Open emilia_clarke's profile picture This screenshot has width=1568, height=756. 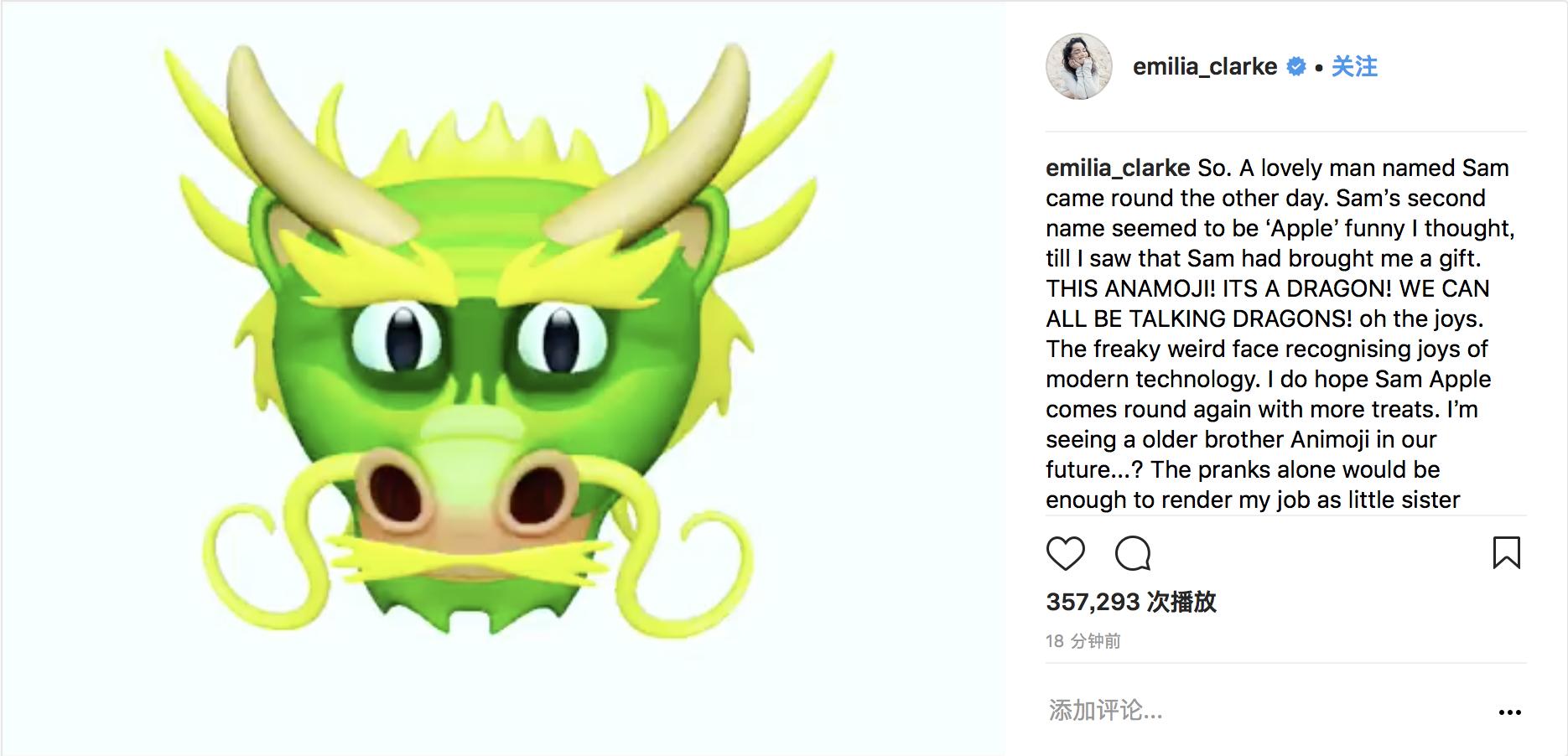pyautogui.click(x=1079, y=67)
